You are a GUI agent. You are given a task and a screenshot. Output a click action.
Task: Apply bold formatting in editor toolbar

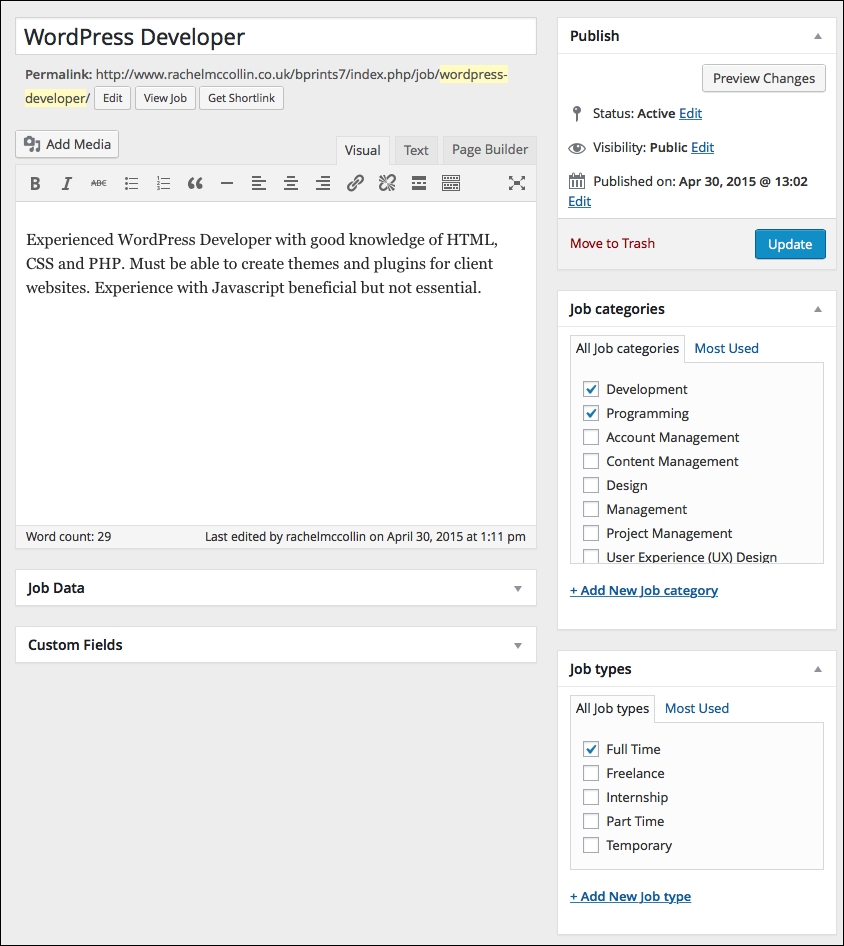(35, 183)
